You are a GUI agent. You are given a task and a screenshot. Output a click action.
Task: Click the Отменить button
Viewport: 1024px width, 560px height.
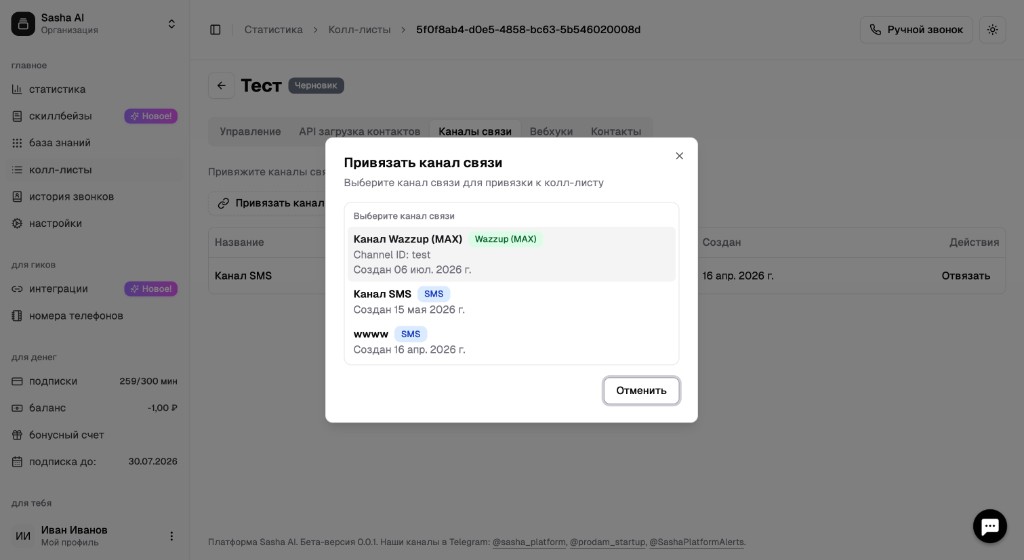point(641,390)
